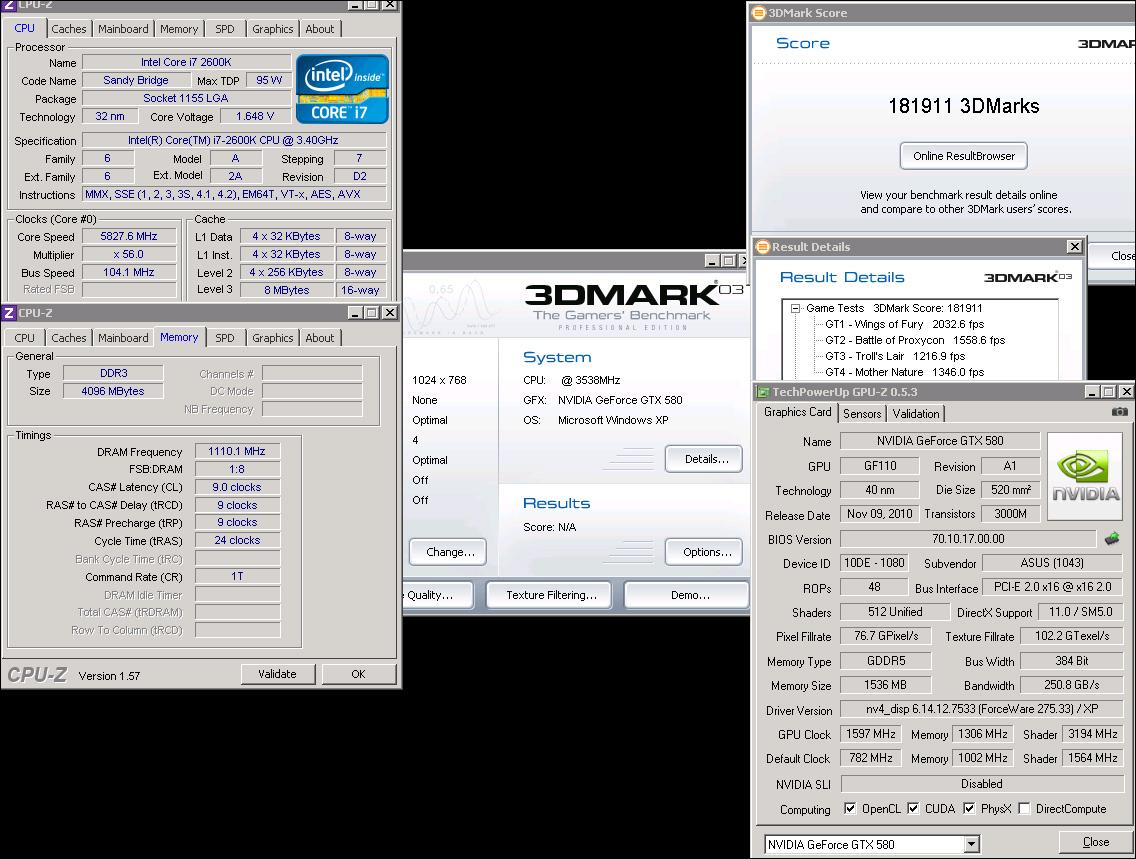Click the Demo... button in 3DMark03
Viewport: 1136px width, 859px height.
(687, 595)
